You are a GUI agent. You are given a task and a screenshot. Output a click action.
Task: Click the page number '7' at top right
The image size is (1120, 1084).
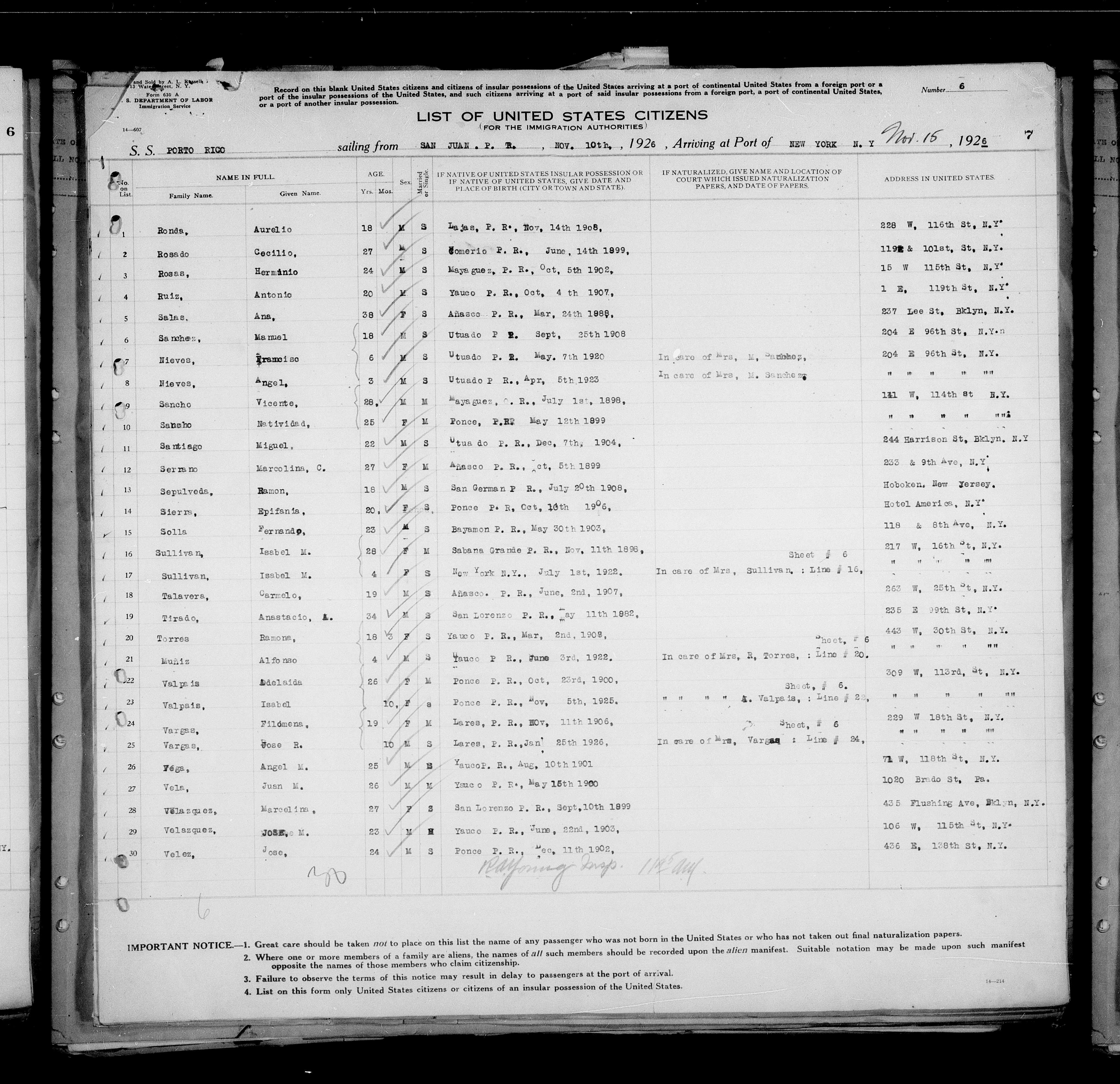[1029, 134]
